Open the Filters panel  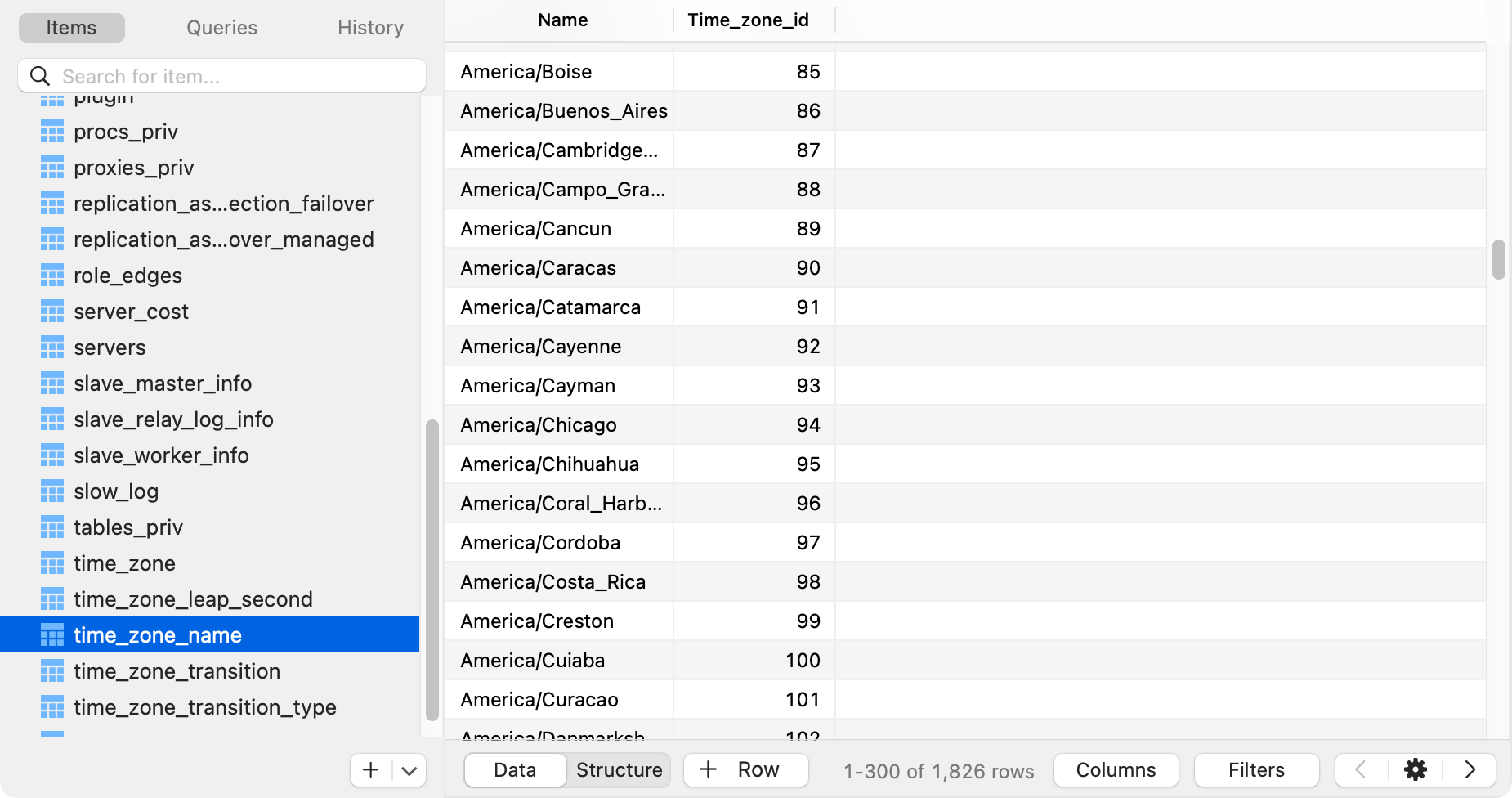[1256, 770]
